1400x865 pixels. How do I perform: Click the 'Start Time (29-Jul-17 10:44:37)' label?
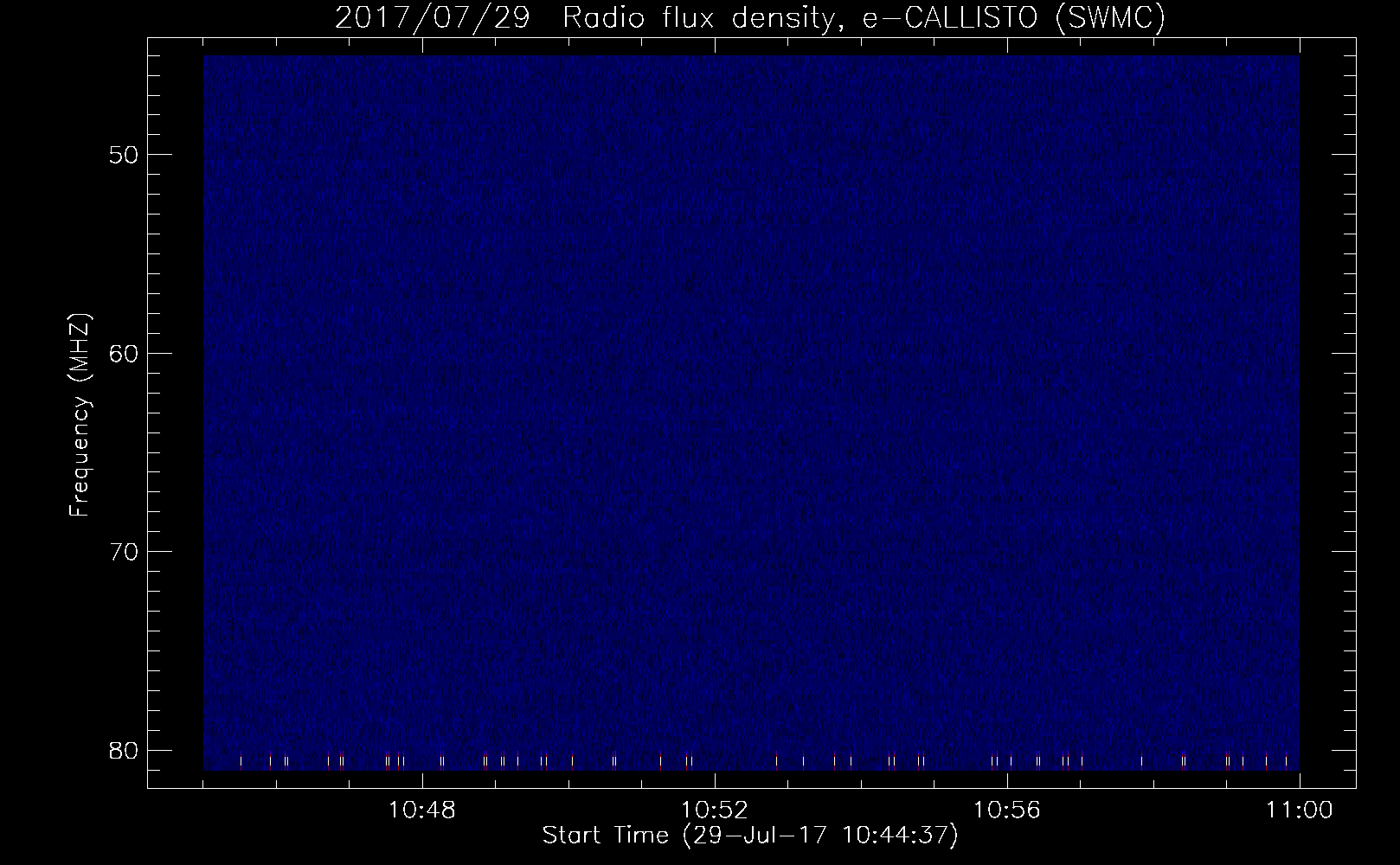coord(750,836)
